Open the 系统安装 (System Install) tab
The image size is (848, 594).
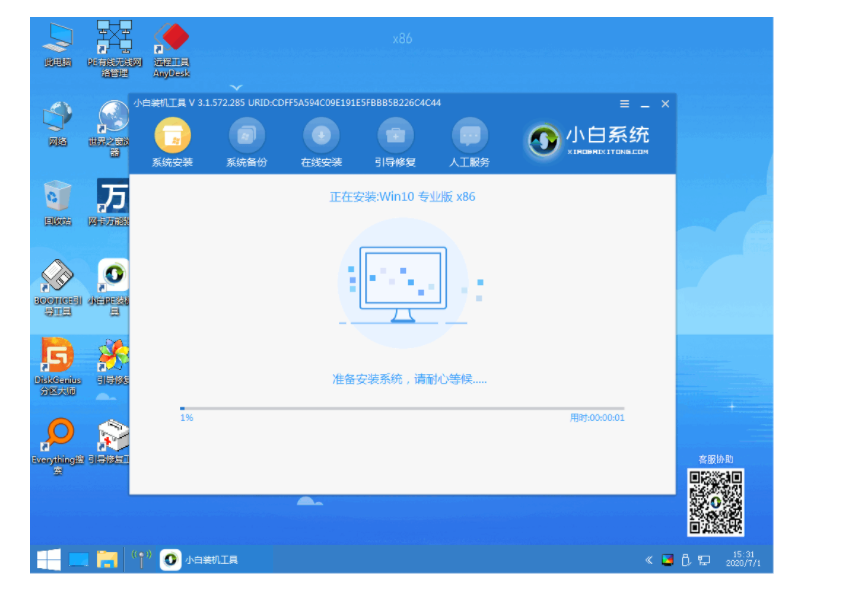click(x=172, y=141)
